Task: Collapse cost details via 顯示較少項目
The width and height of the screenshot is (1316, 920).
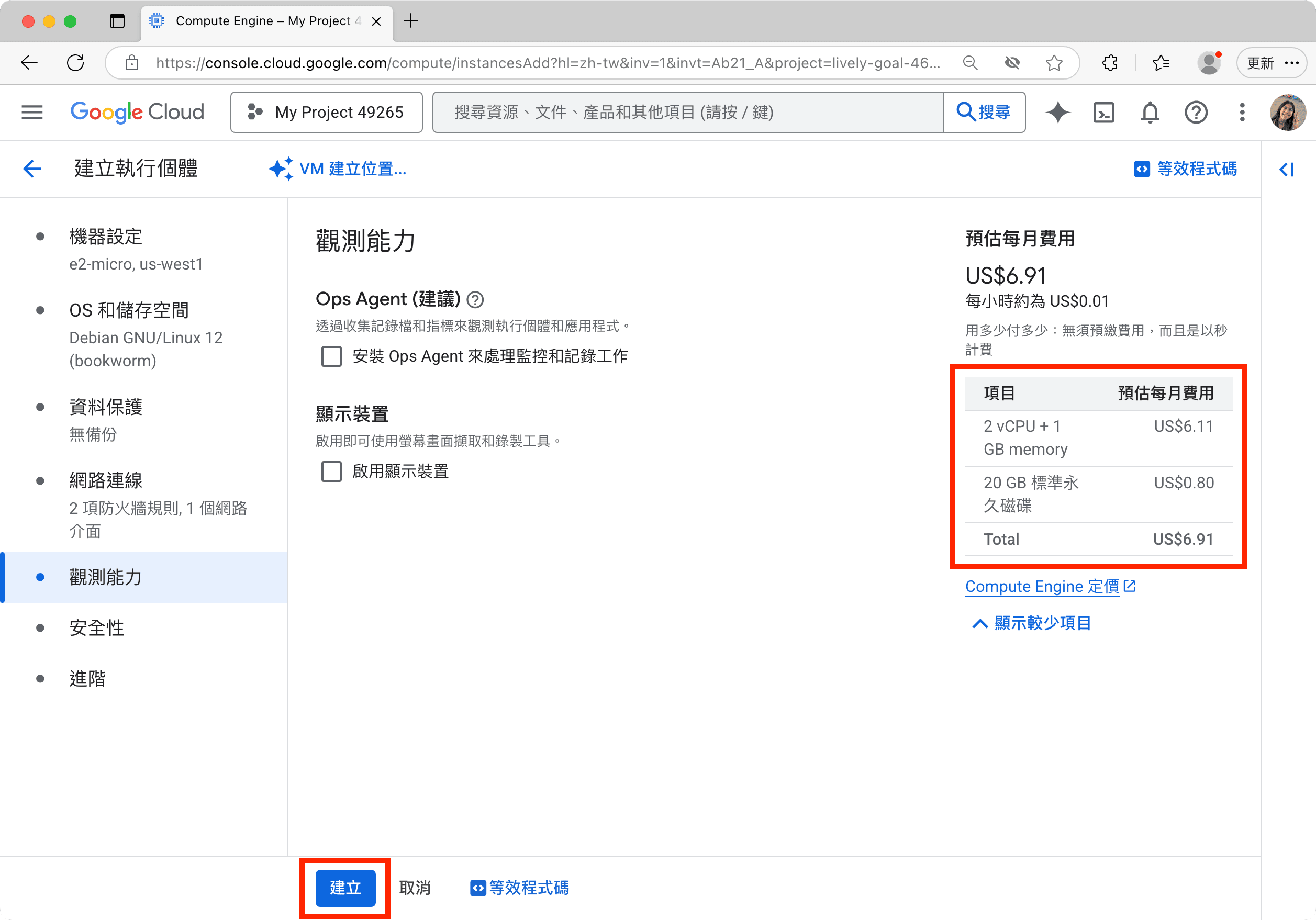Action: [1032, 623]
